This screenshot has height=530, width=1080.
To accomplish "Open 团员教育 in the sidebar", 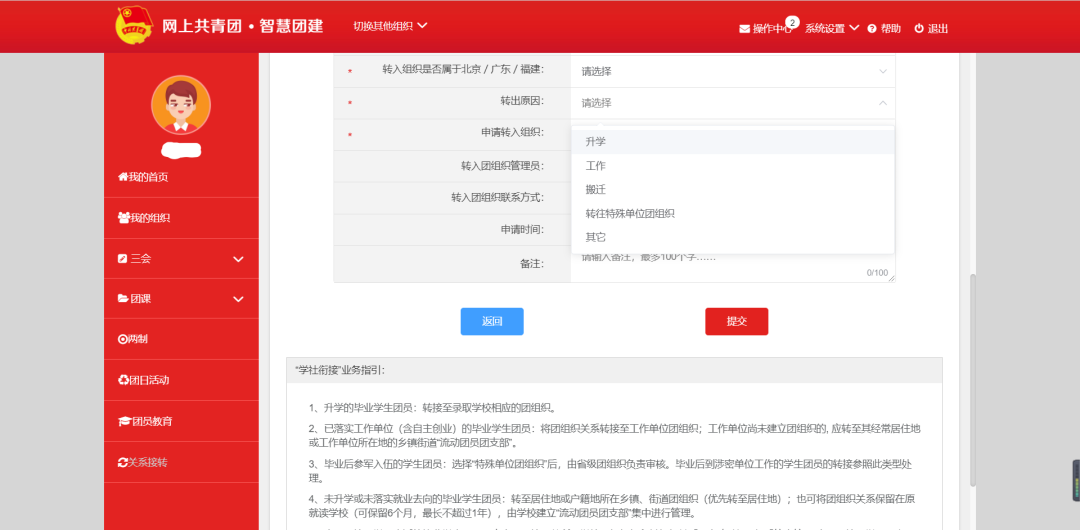I will pos(145,421).
